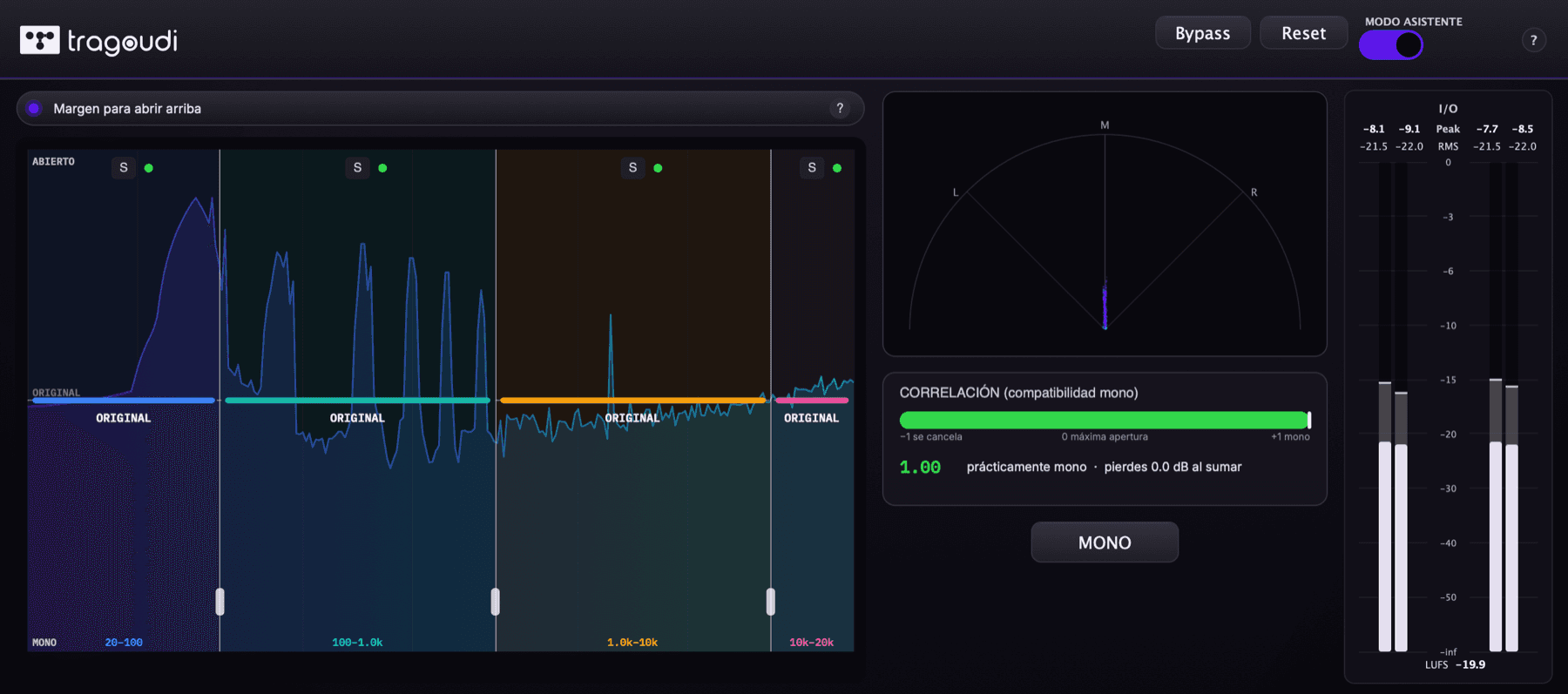Click the Bypass button
The width and height of the screenshot is (1568, 694).
1202,33
